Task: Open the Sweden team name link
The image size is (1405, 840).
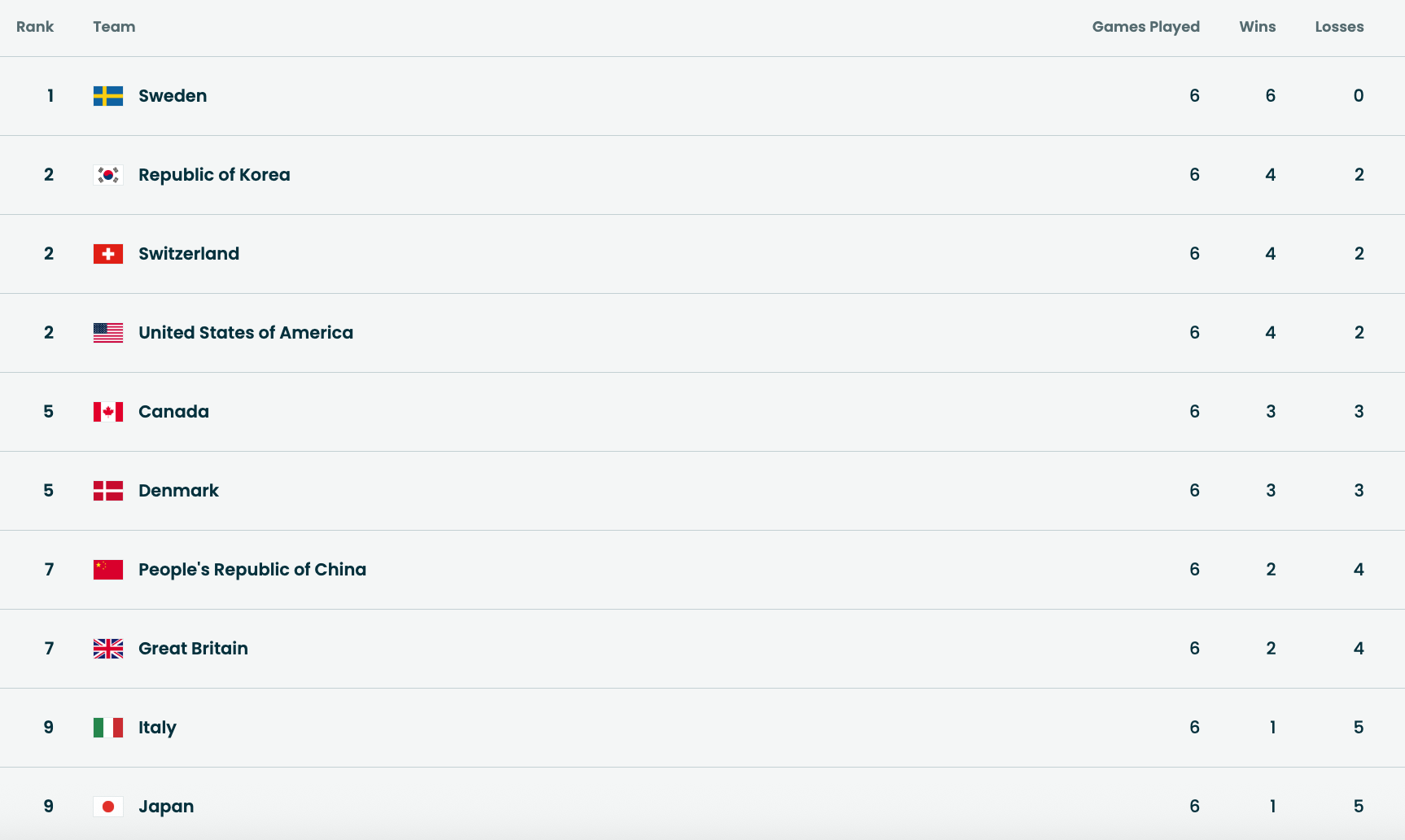Action: pos(173,96)
